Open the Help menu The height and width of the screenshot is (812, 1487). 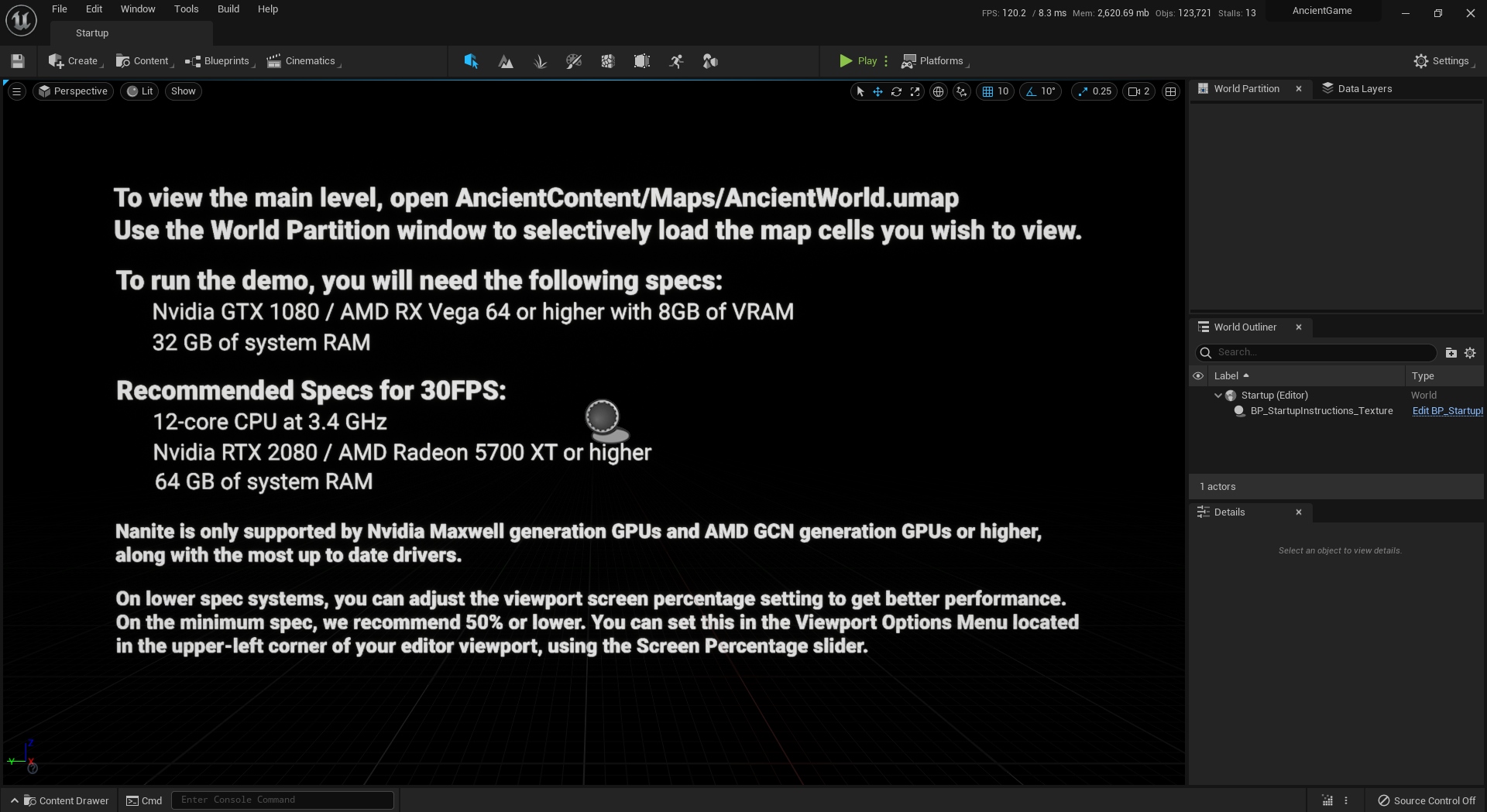click(268, 9)
